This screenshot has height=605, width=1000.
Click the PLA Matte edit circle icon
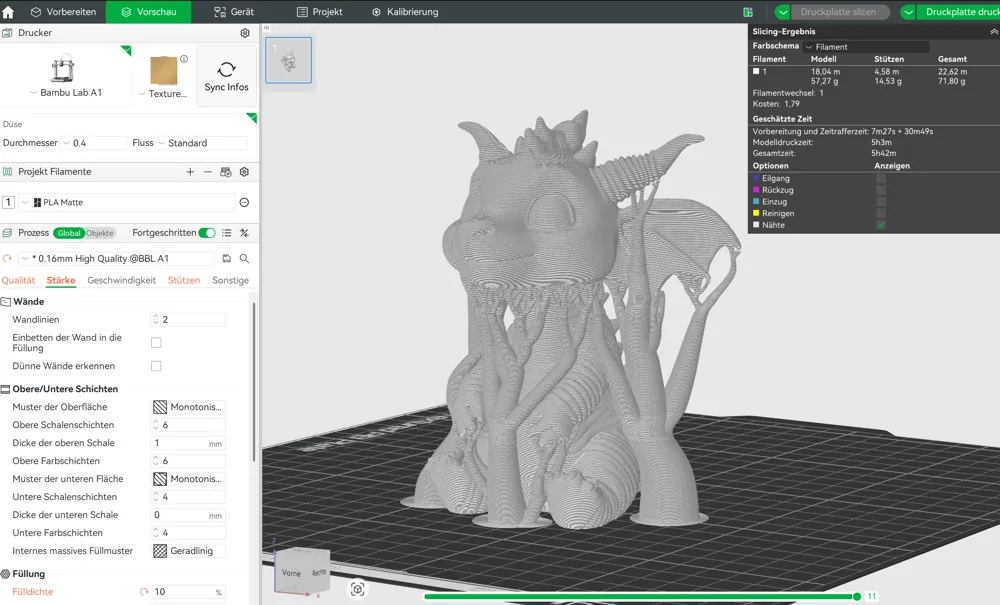tap(244, 202)
